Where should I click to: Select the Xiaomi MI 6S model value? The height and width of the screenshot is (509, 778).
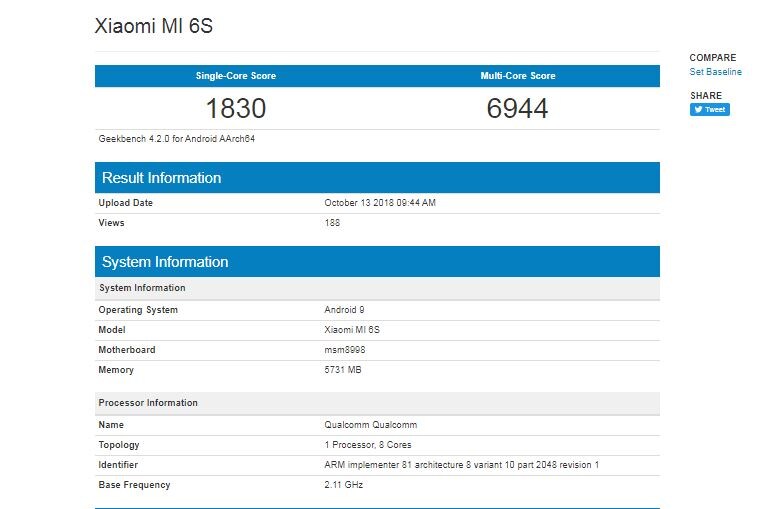(352, 330)
